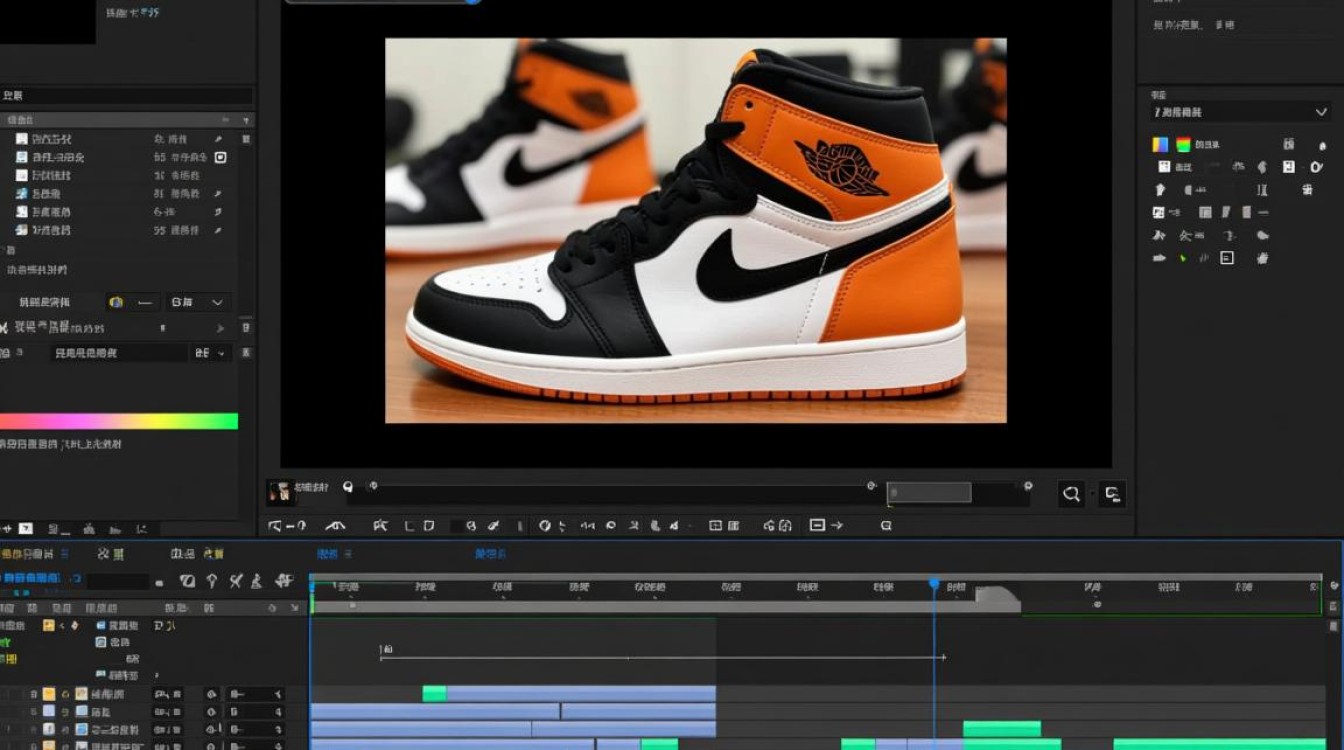Click the blue playhead handle on the timeline ruler

(934, 583)
